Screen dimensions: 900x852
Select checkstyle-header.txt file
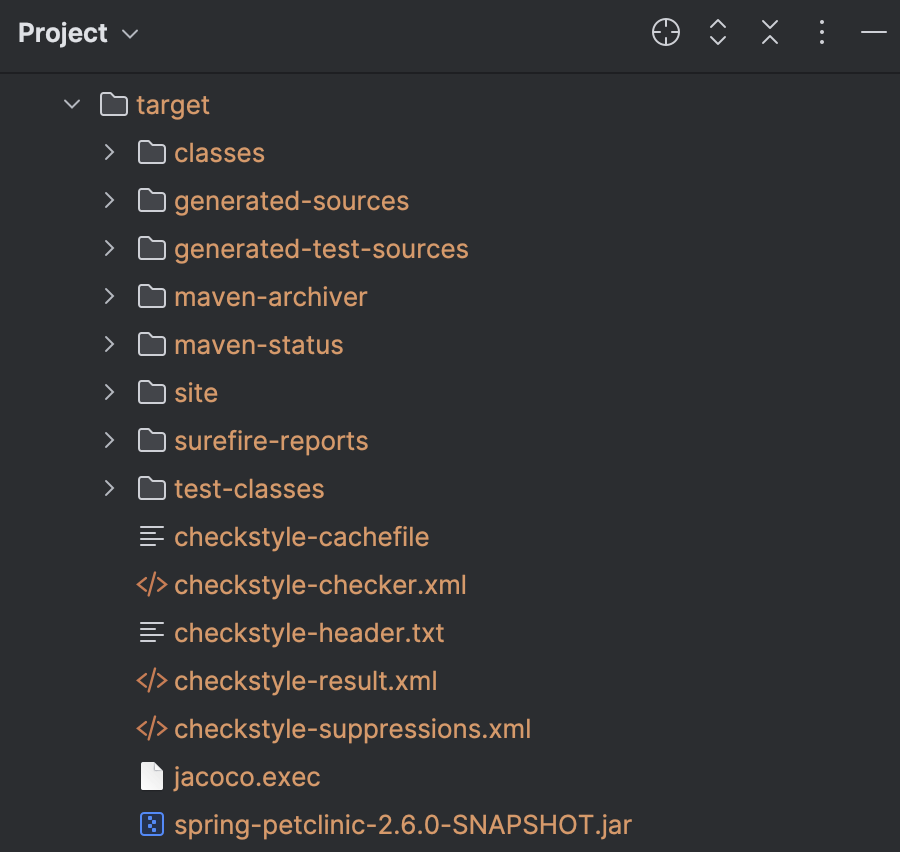308,633
